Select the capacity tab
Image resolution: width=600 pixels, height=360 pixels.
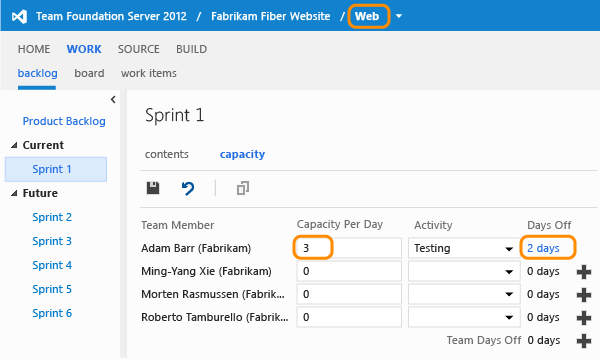242,154
